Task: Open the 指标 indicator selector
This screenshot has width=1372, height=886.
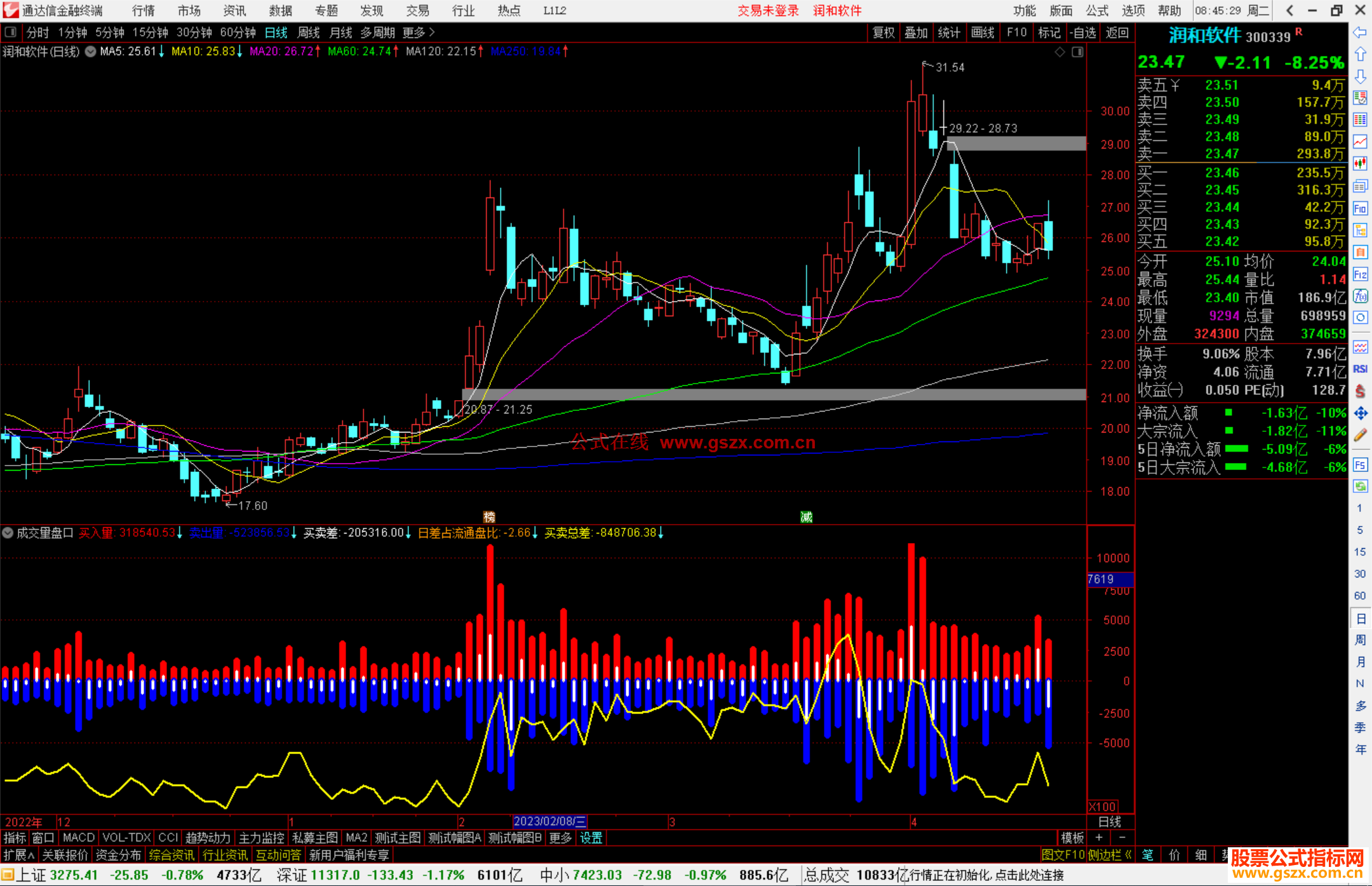Action: [x=15, y=838]
